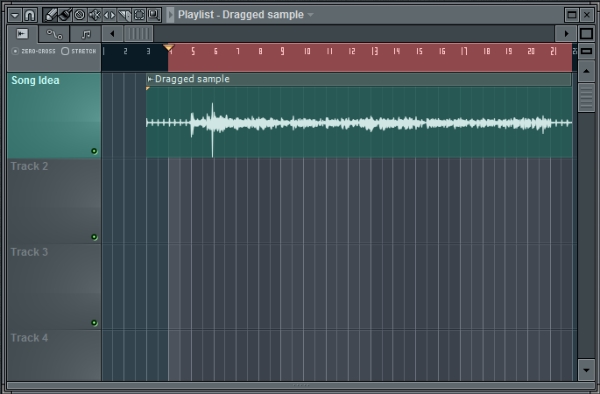Open the Dragged sample clip menu icon

tap(150, 79)
